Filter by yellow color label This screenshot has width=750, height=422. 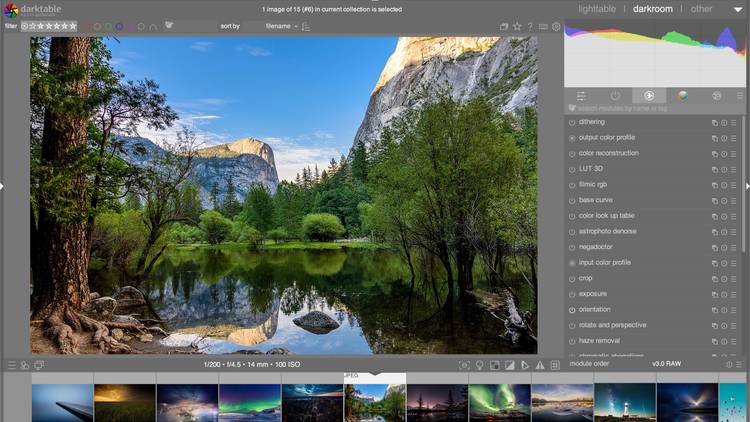coord(98,27)
